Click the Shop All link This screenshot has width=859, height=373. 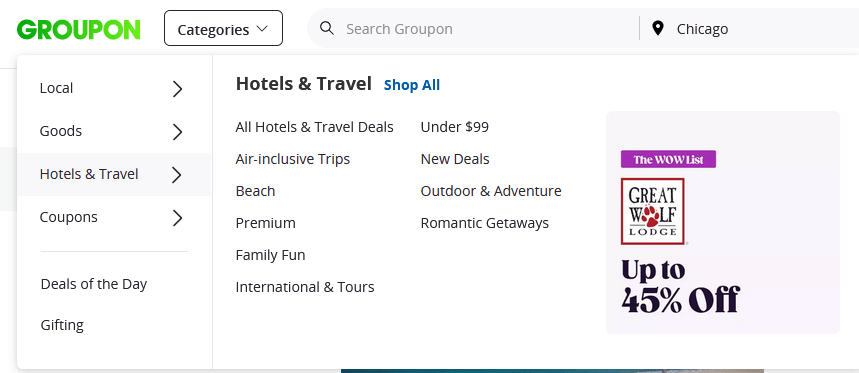tap(412, 85)
